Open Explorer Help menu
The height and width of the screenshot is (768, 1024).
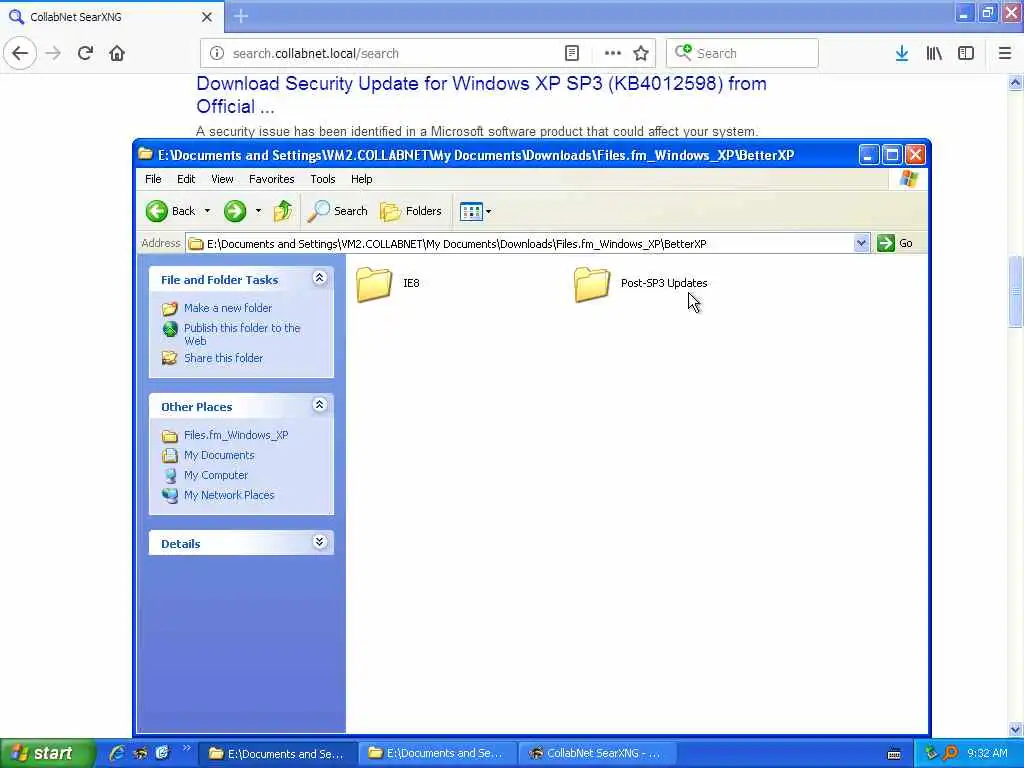(x=361, y=179)
